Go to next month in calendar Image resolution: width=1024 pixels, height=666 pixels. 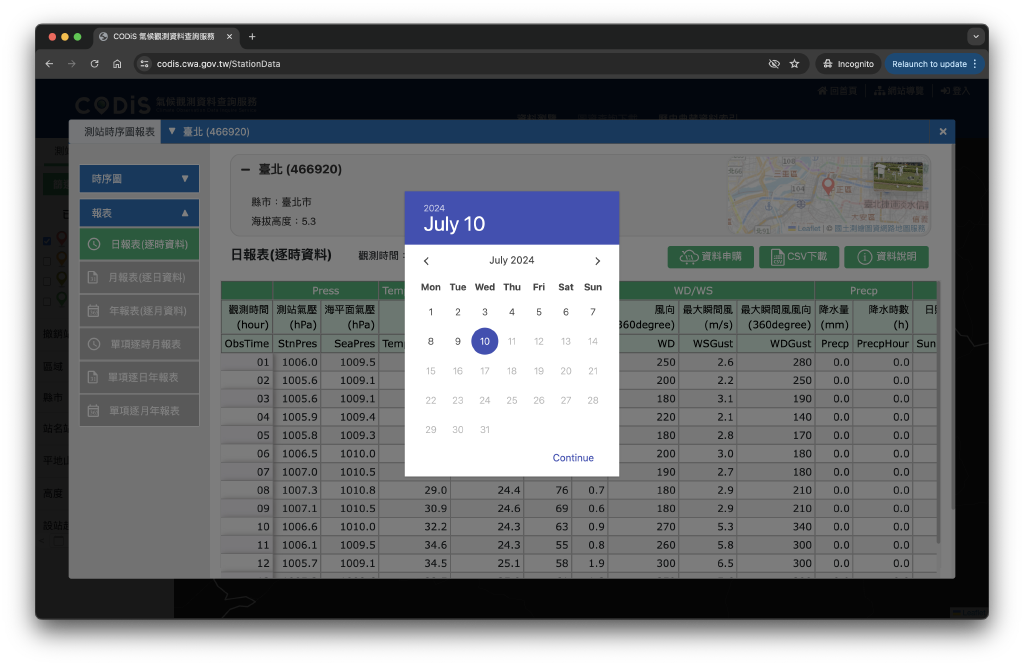[598, 261]
